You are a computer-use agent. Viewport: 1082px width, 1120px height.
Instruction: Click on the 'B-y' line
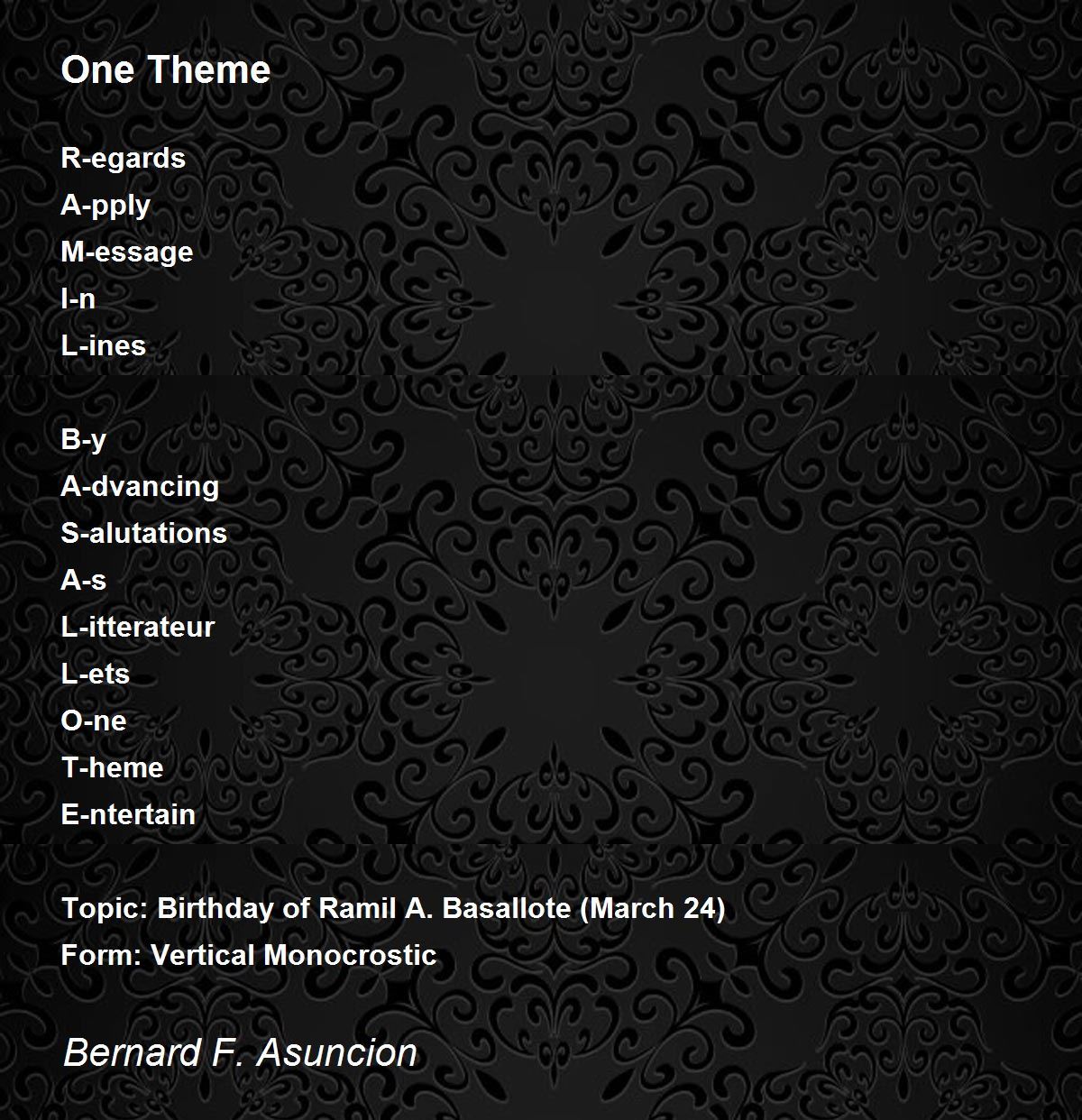84,440
